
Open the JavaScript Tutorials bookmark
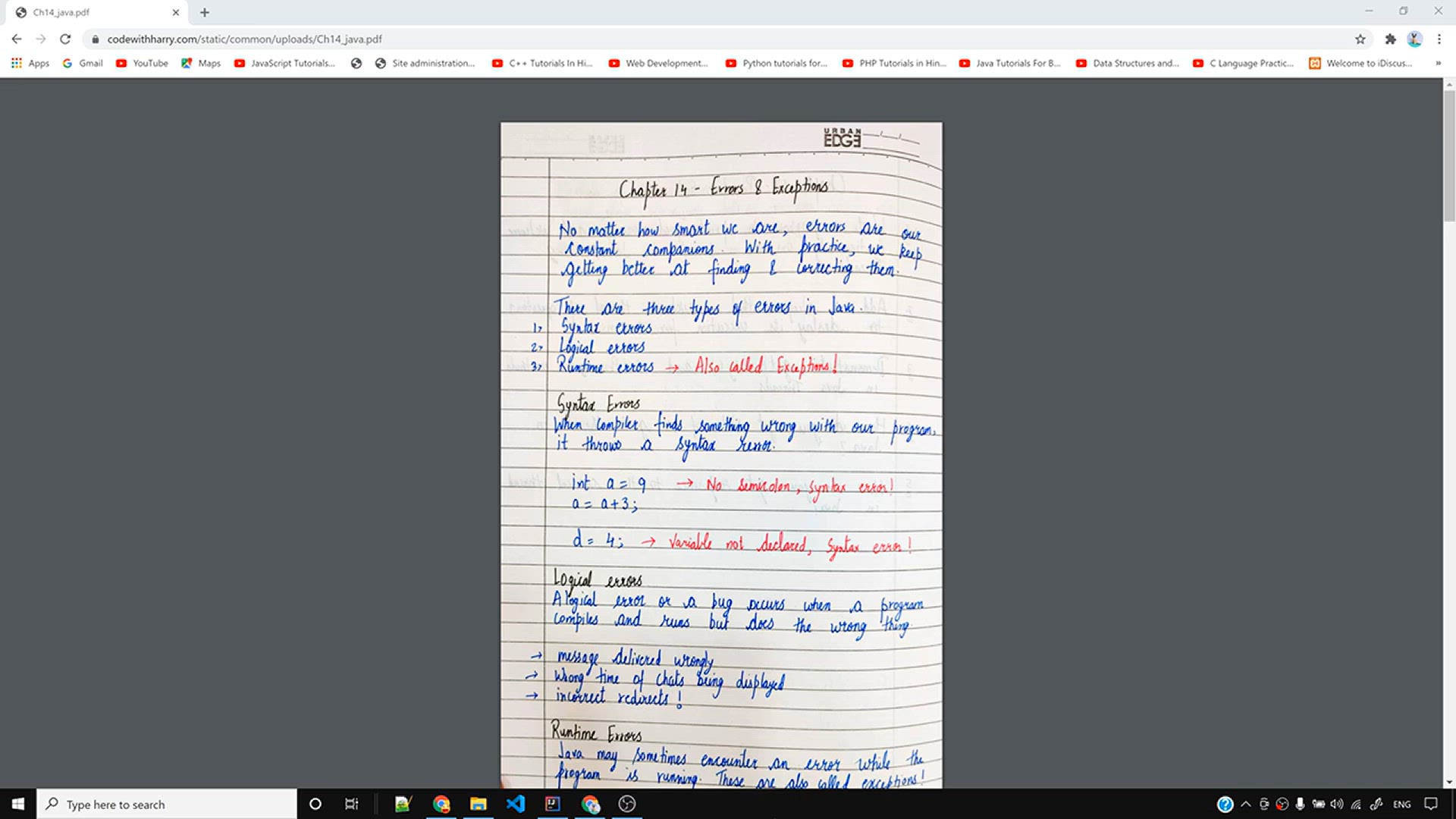click(x=284, y=63)
